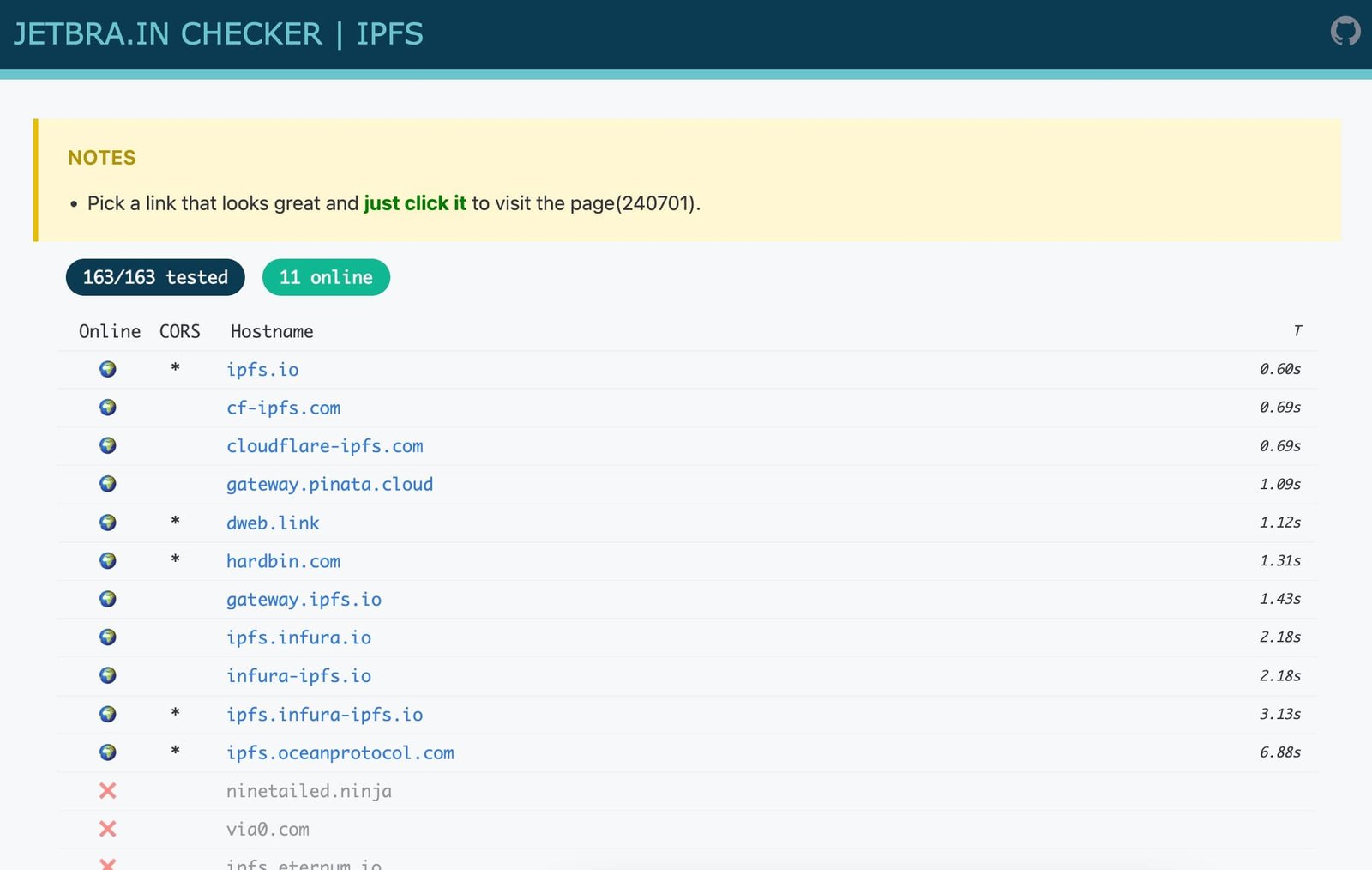Click the globe icon for dweb.link
Screen dimensions: 1372x870
(108, 523)
